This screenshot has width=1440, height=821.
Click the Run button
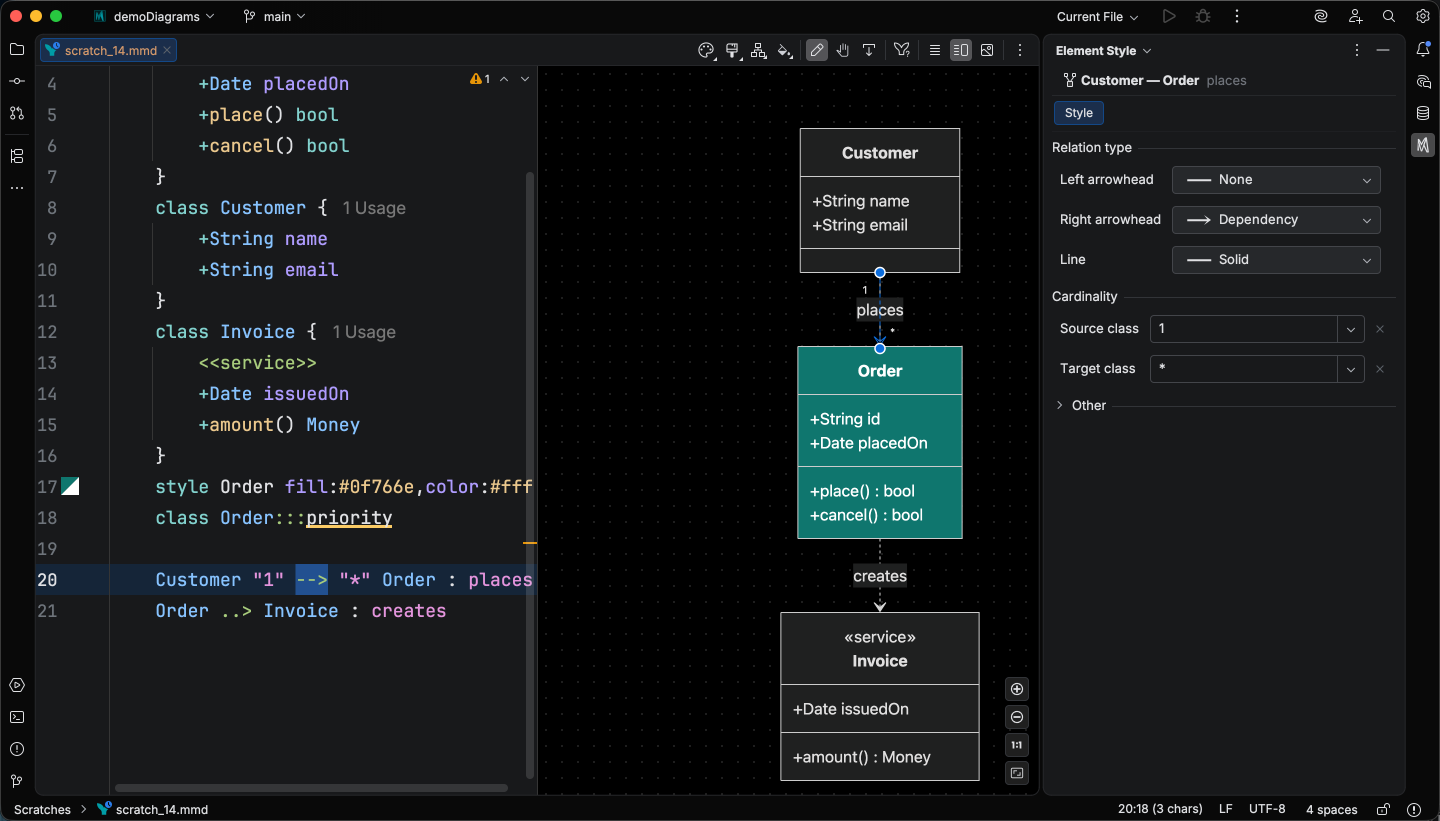pyautogui.click(x=1169, y=16)
